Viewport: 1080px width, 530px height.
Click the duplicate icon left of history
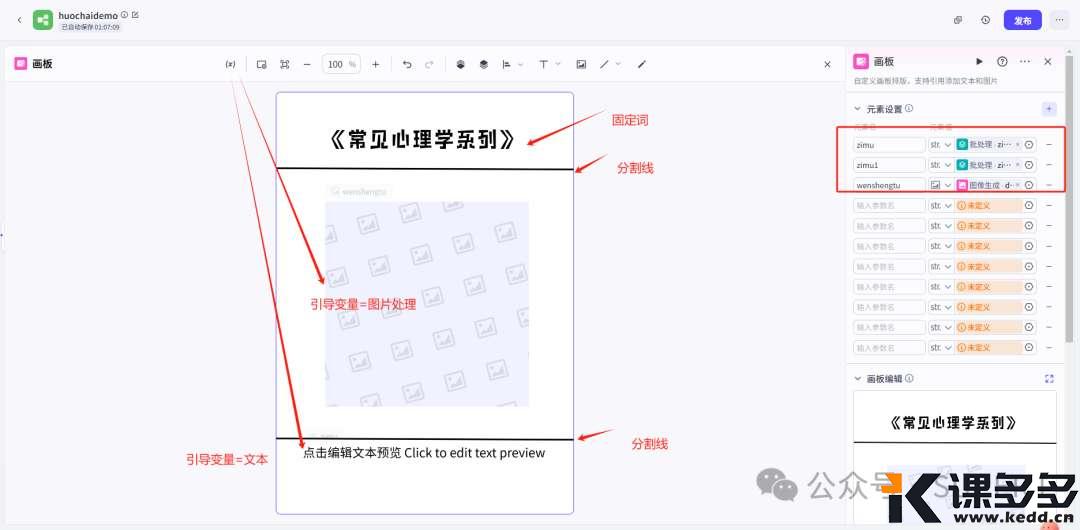tap(958, 20)
